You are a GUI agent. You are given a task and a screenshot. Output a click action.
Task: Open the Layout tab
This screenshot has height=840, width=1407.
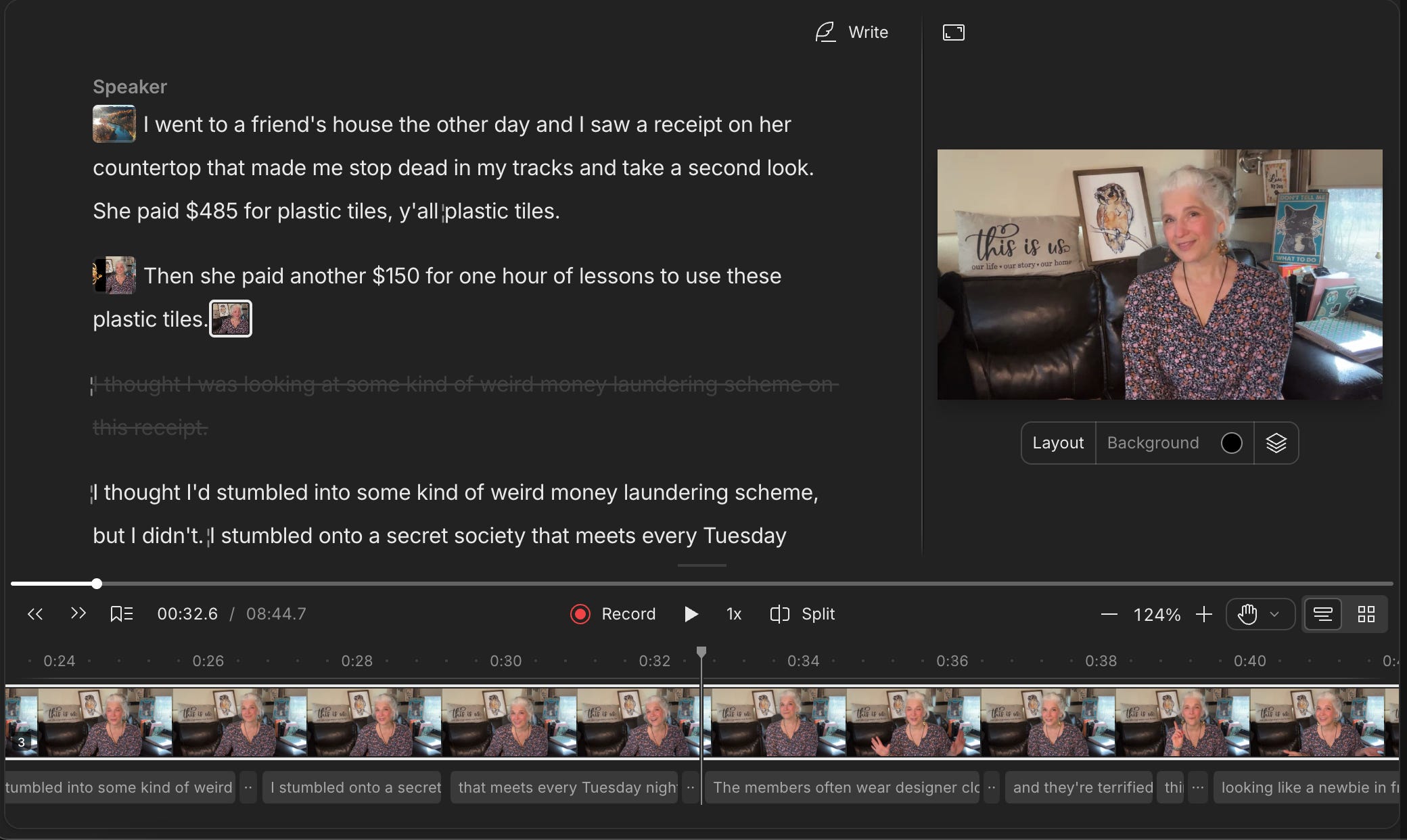(x=1058, y=443)
